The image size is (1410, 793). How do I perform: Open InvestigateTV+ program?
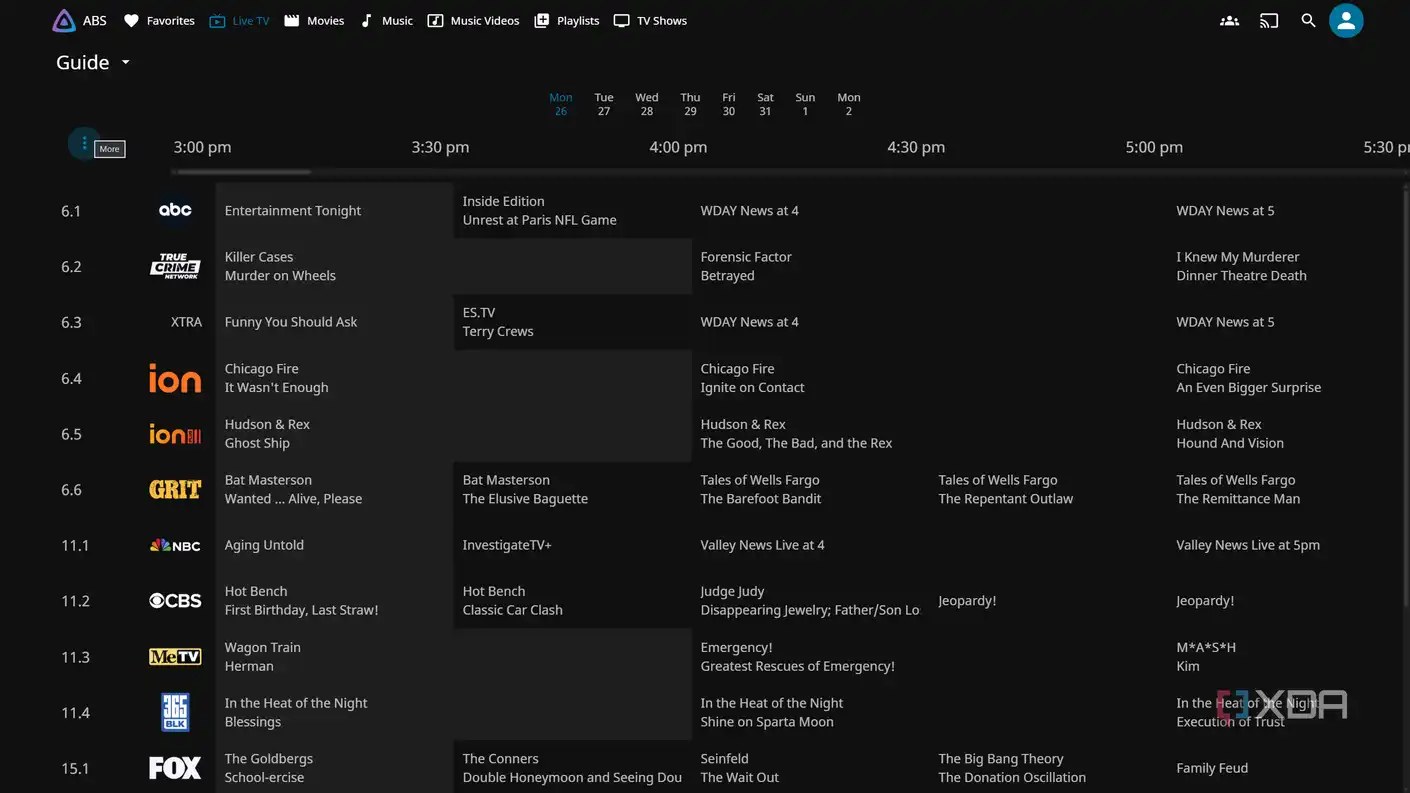click(572, 545)
